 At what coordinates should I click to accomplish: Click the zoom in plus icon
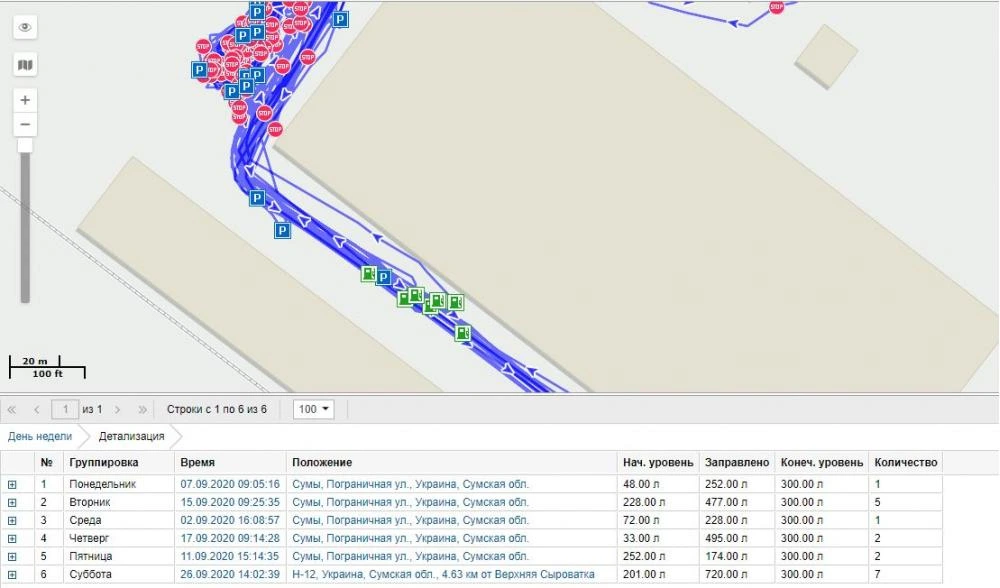[25, 99]
